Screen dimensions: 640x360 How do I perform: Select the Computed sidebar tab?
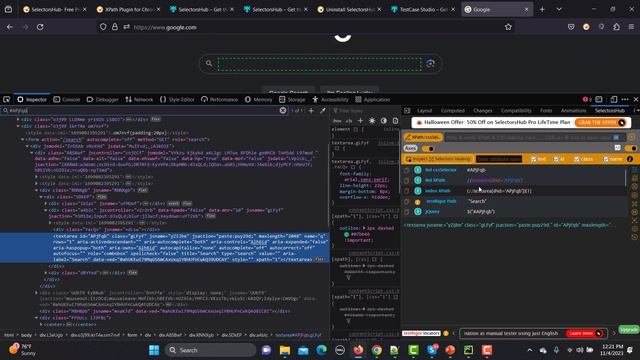point(453,111)
